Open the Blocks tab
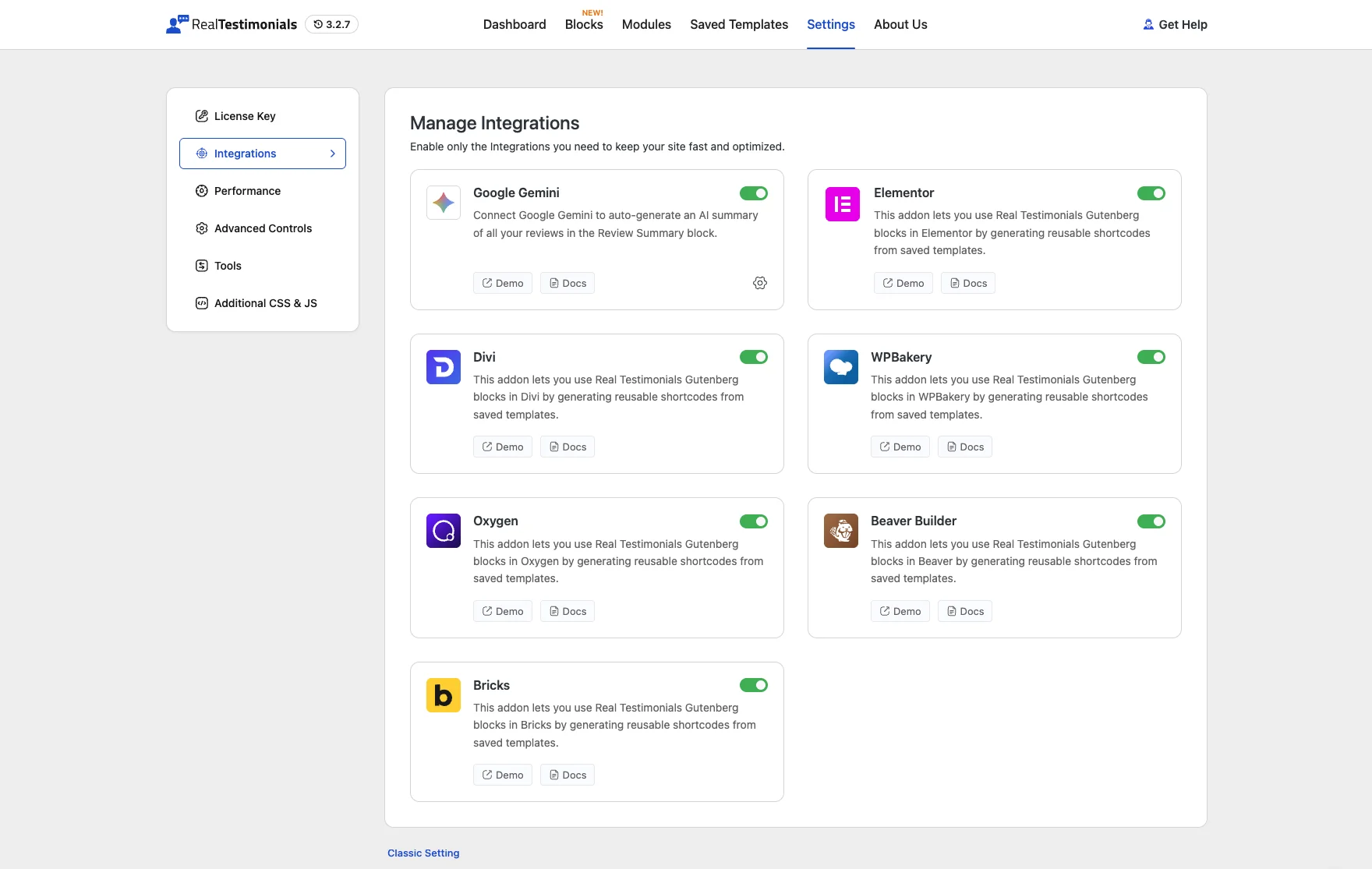1372x869 pixels. pyautogui.click(x=584, y=24)
